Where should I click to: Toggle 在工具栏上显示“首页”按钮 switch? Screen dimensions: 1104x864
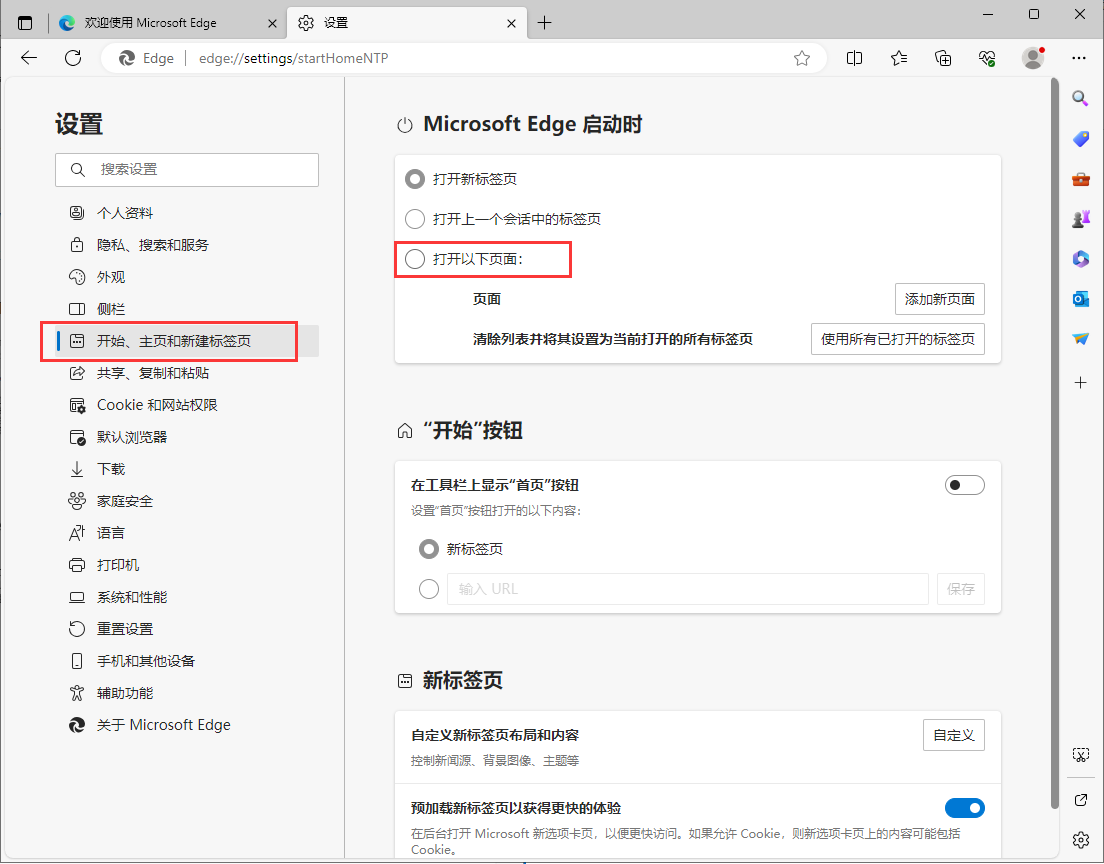pos(965,485)
